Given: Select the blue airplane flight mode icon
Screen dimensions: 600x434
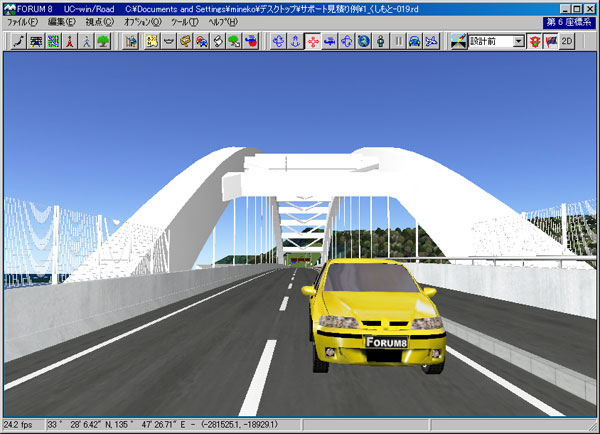Looking at the screenshot, I should coord(432,41).
